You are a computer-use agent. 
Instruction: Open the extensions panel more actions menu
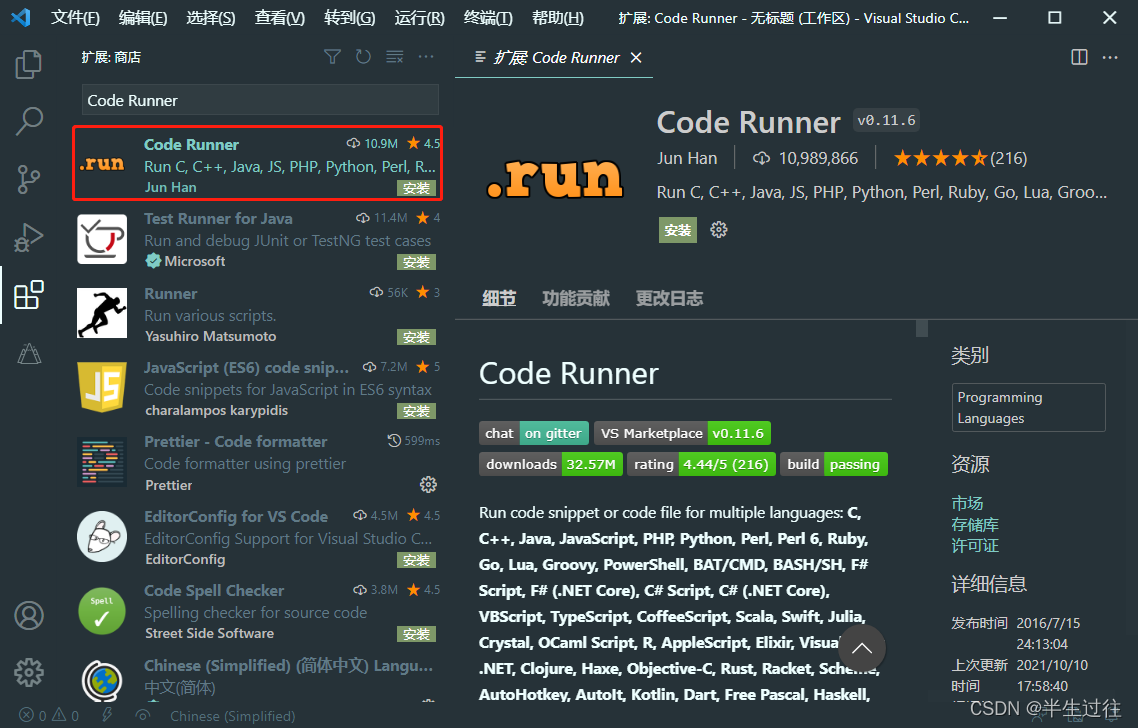point(426,57)
